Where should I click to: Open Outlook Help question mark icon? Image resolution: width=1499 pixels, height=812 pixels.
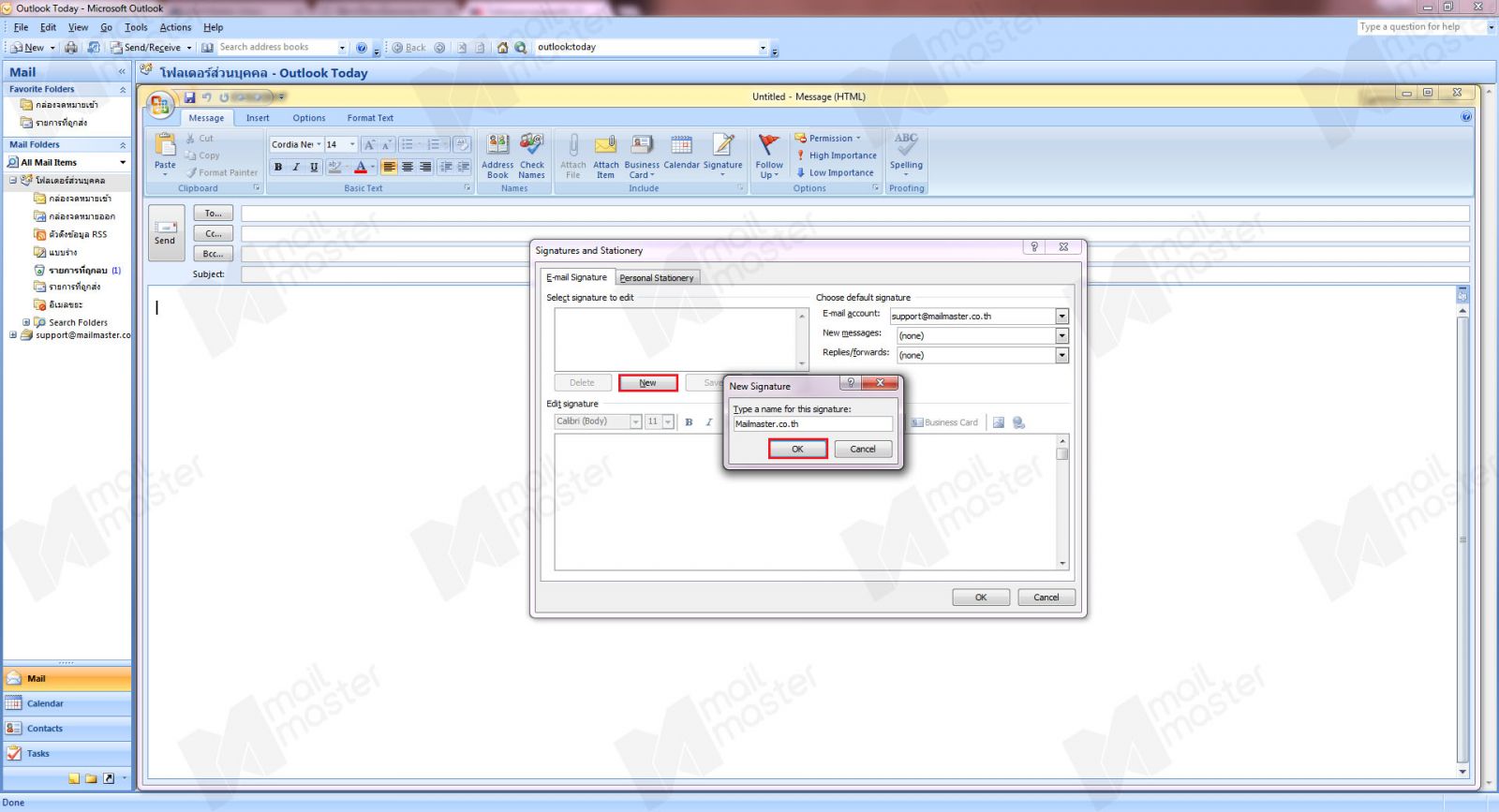coord(362,47)
